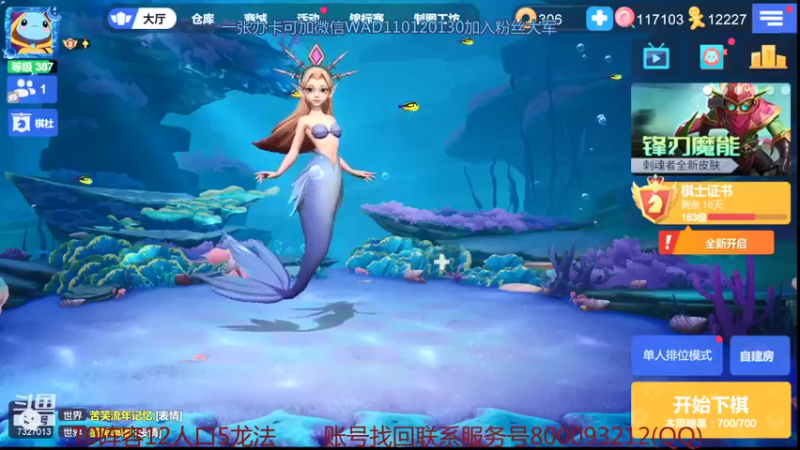800x450 pixels.
Task: Click the 全新开启 notice button
Action: tap(716, 243)
